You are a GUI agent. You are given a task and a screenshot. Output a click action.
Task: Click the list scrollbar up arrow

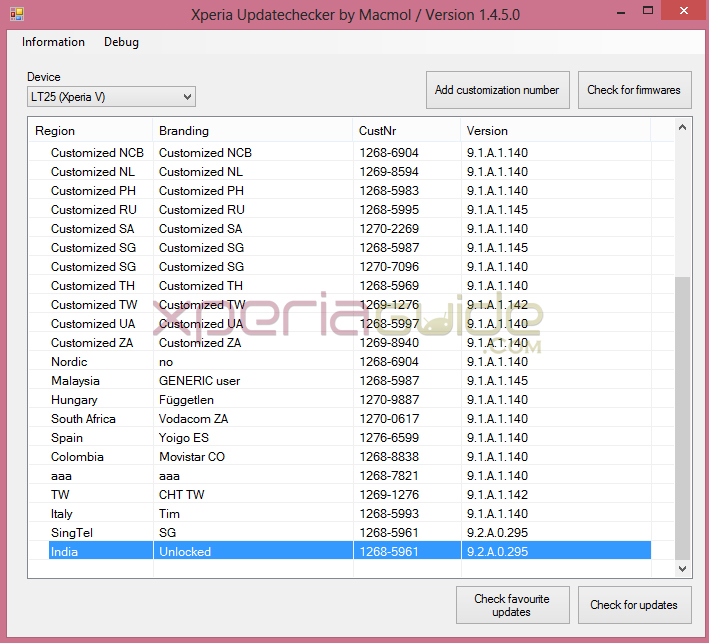[682, 128]
